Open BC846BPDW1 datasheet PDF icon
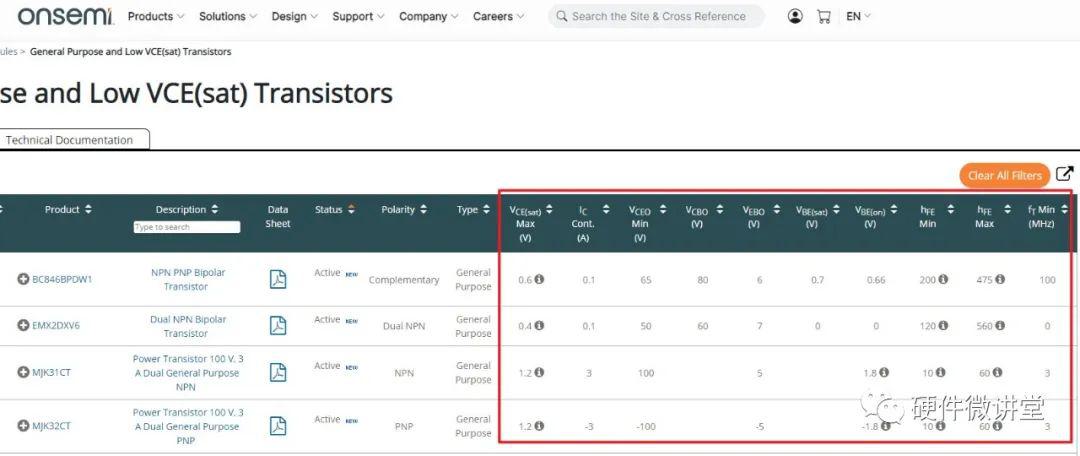The height and width of the screenshot is (456, 1080). [278, 279]
